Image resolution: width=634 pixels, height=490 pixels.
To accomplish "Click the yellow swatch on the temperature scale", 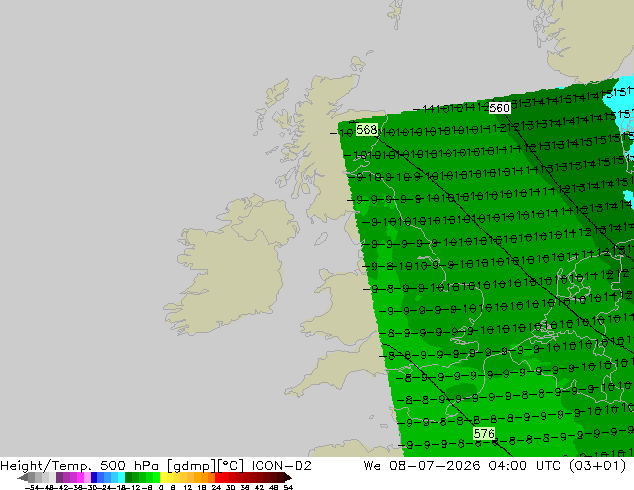I will tap(163, 477).
